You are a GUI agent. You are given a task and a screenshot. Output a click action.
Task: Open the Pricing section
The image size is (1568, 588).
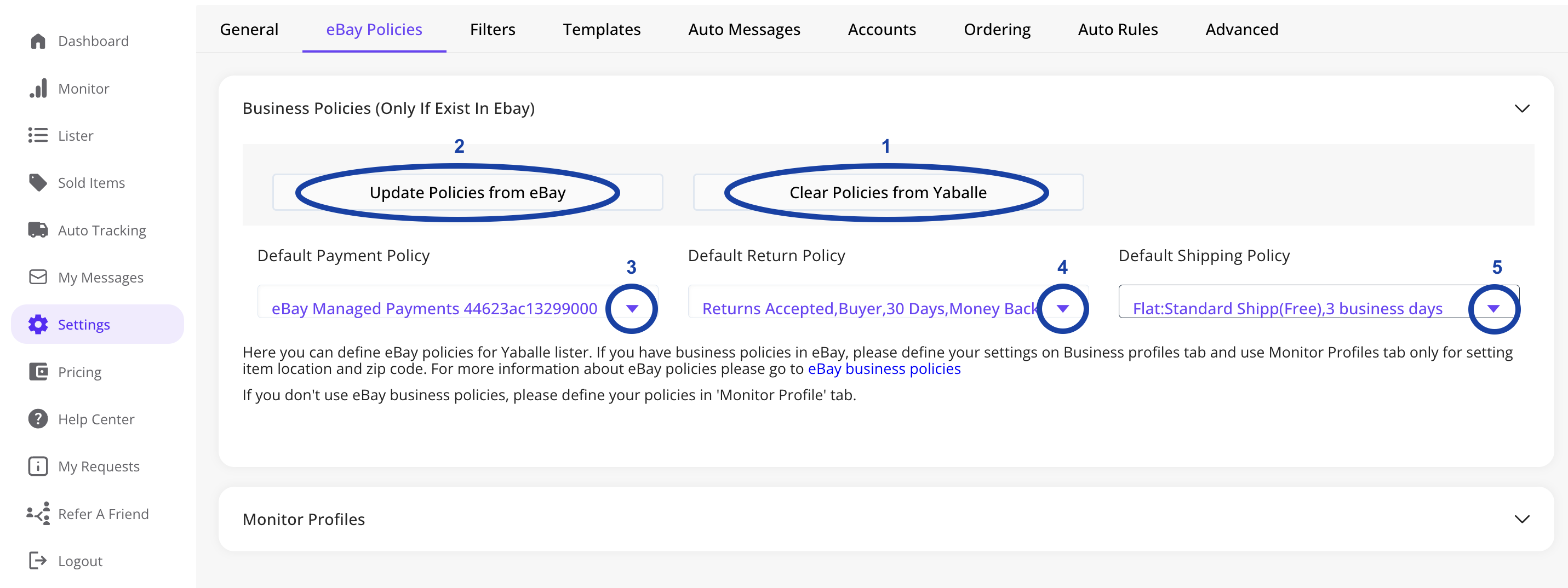[81, 372]
